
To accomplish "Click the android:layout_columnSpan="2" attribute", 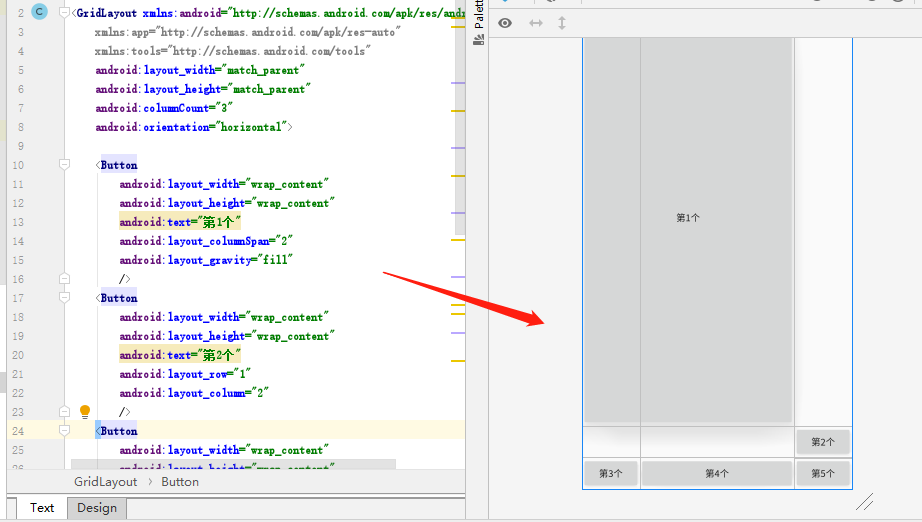I will point(206,241).
